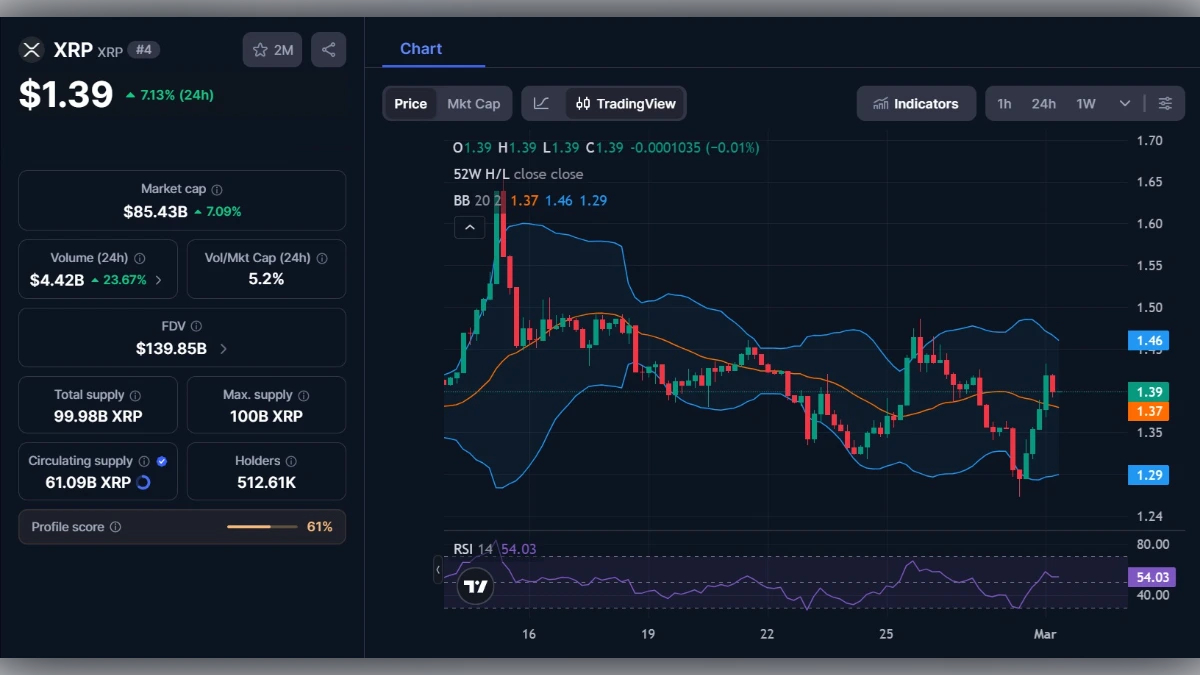Enable the 1h timeframe
1200x675 pixels.
coord(1005,103)
